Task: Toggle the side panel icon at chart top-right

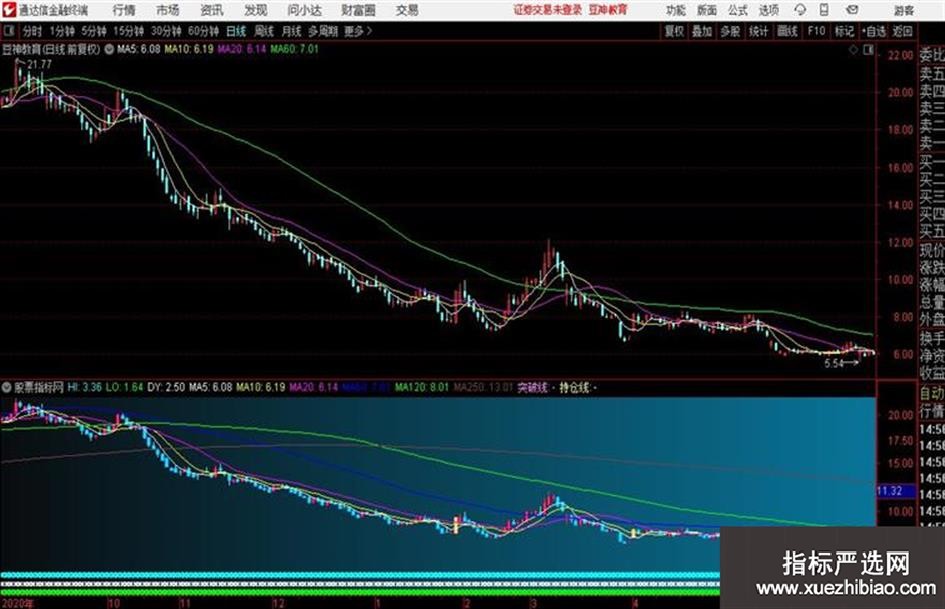Action: click(868, 50)
